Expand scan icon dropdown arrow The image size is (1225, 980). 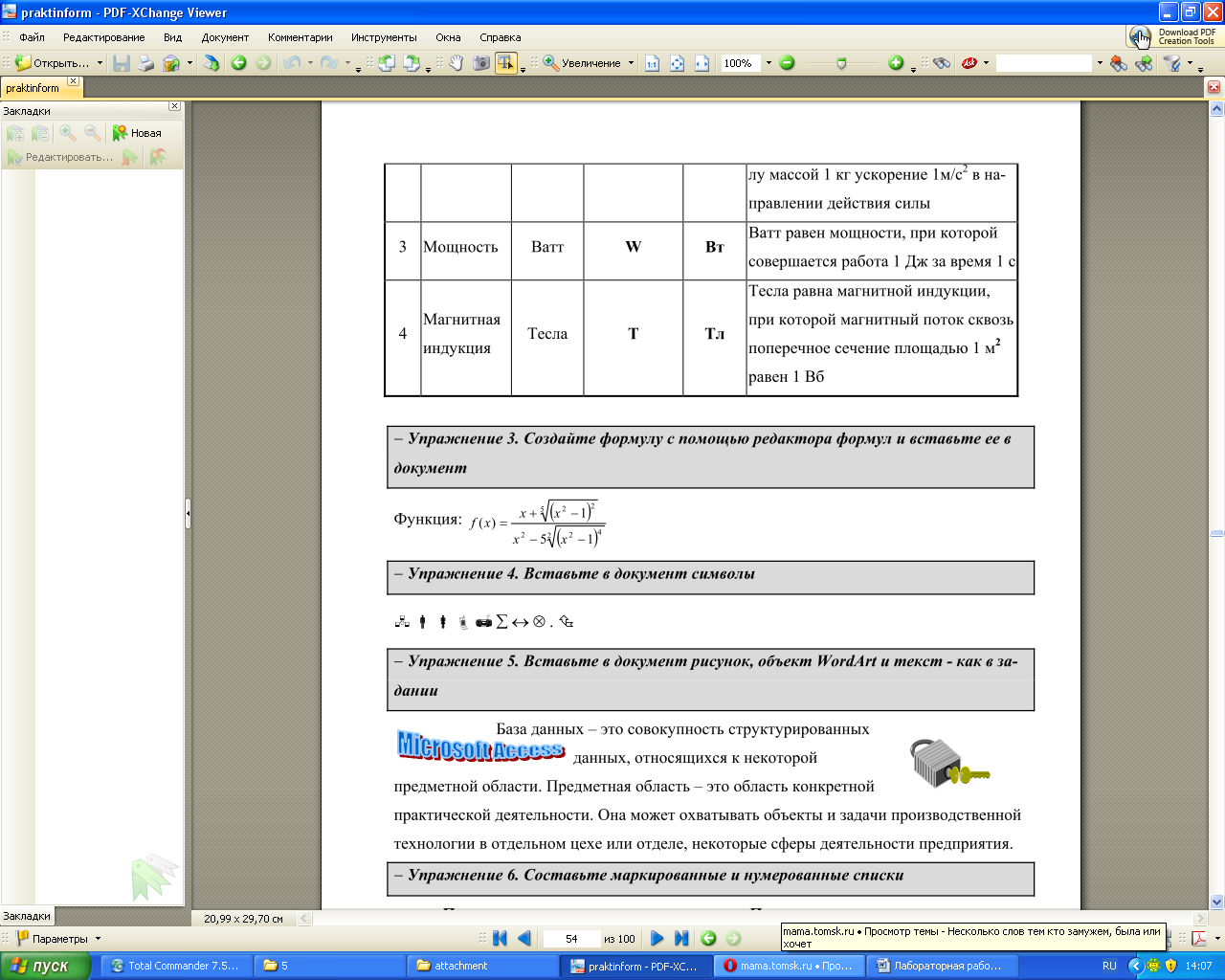pyautogui.click(x=189, y=63)
